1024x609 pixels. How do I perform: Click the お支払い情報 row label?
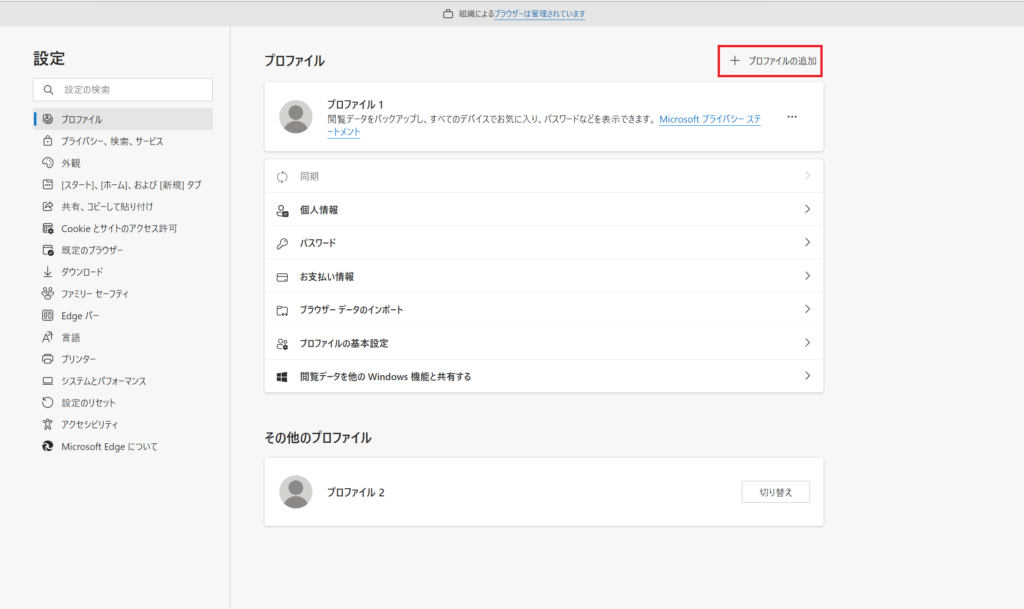(327, 277)
